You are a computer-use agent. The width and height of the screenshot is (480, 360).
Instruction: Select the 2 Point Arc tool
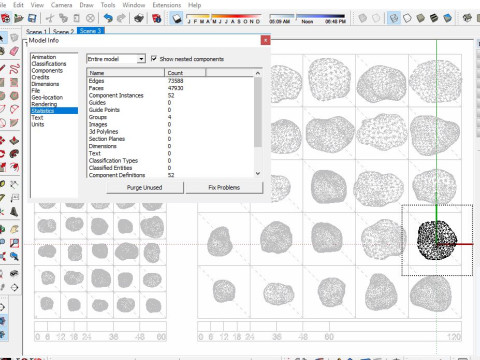14,109
